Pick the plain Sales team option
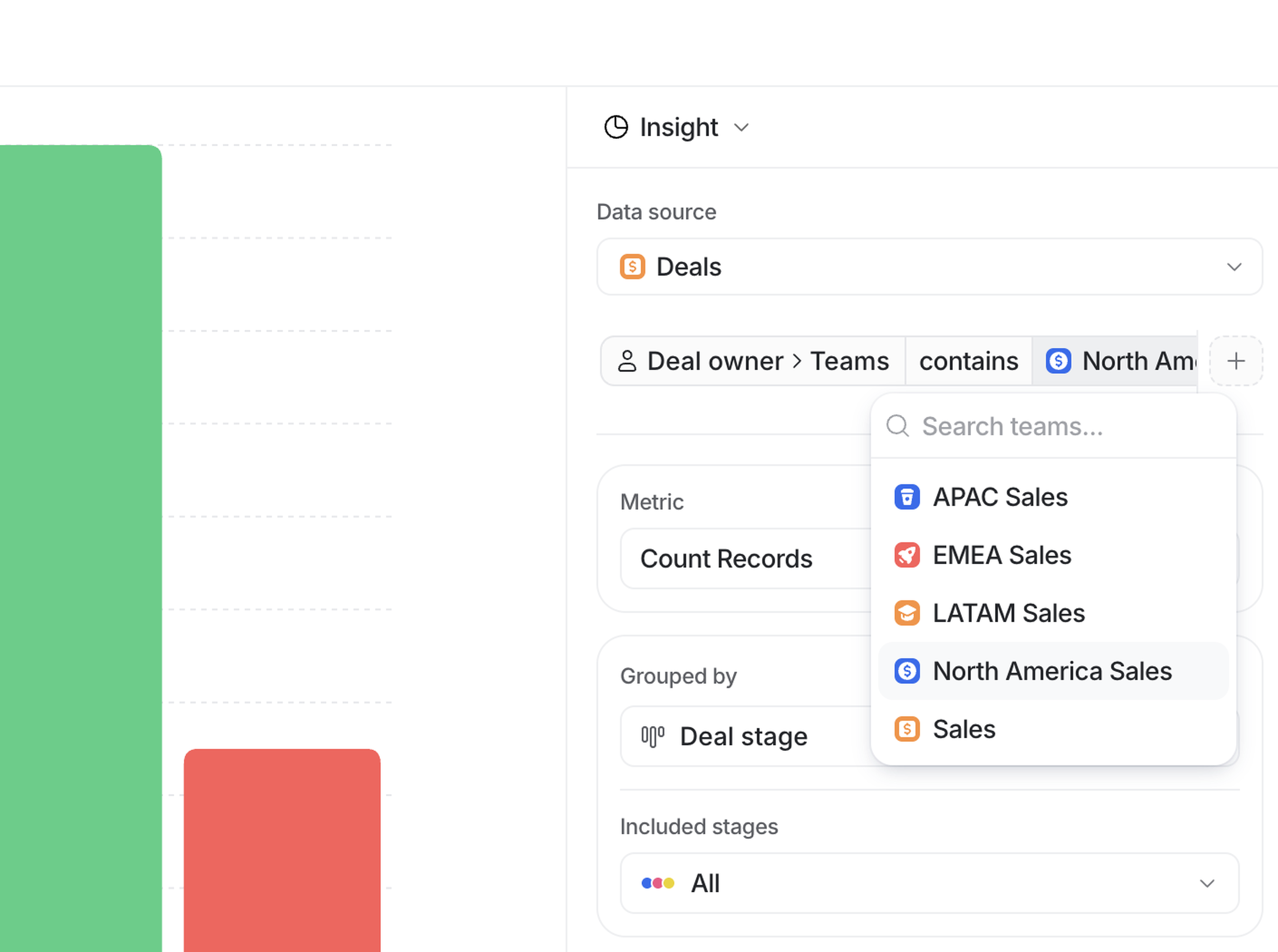 tap(964, 729)
